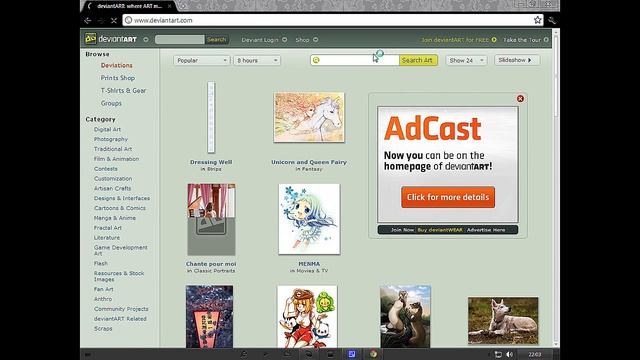
Task: Click the 22:03 taskbar clock
Action: point(535,354)
